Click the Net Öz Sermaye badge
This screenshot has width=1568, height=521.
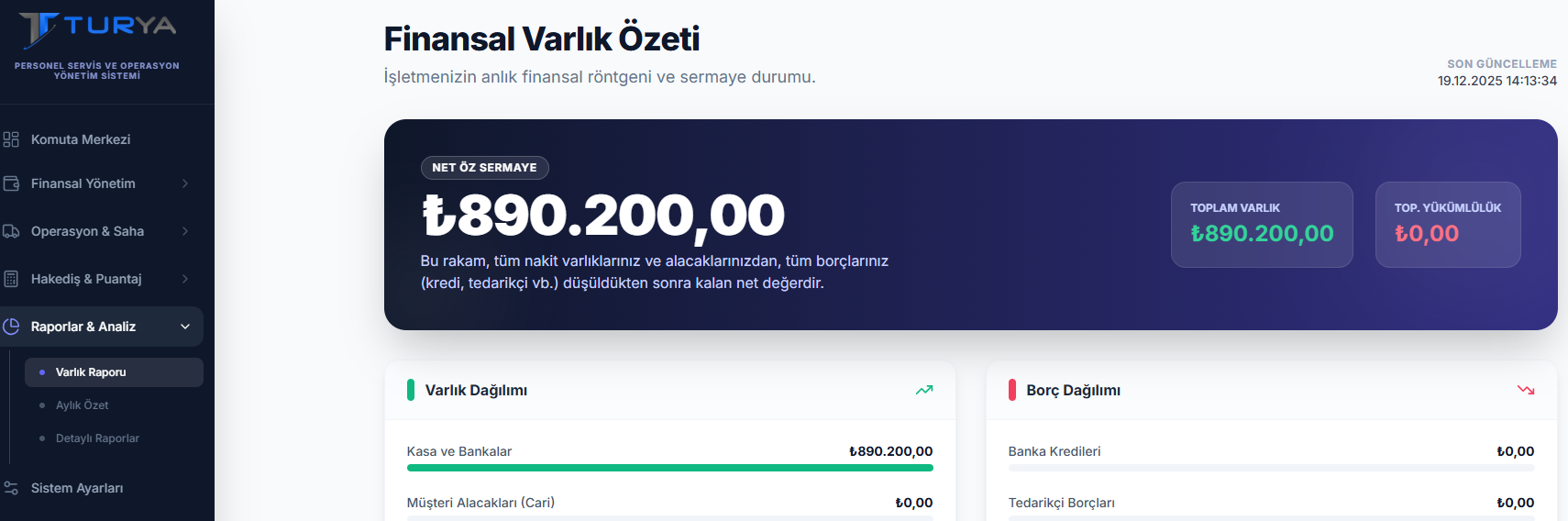pos(484,168)
